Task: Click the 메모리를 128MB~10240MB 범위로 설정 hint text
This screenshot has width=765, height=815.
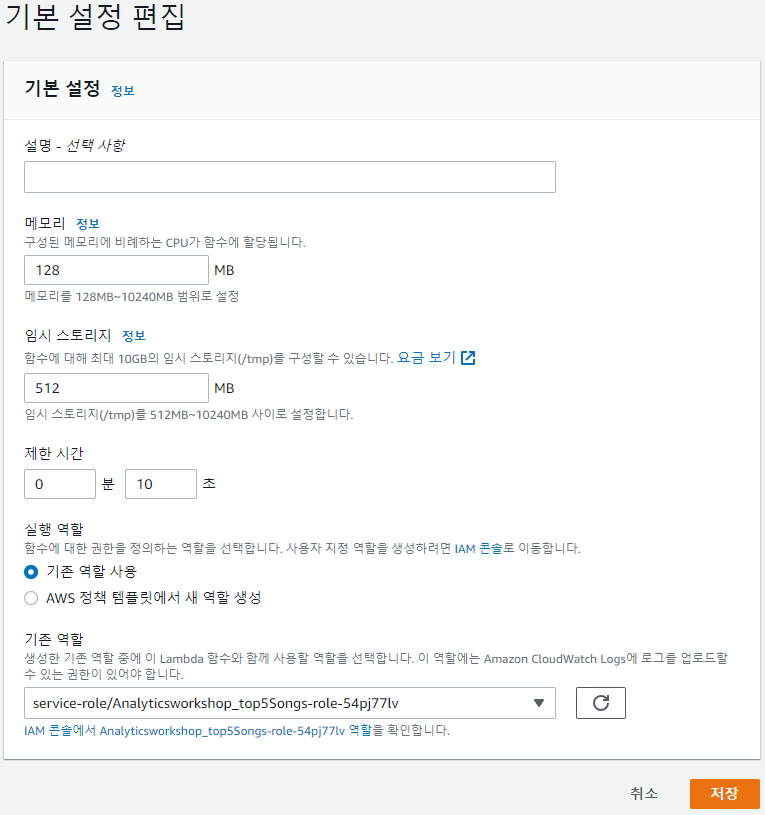Action: (x=131, y=297)
